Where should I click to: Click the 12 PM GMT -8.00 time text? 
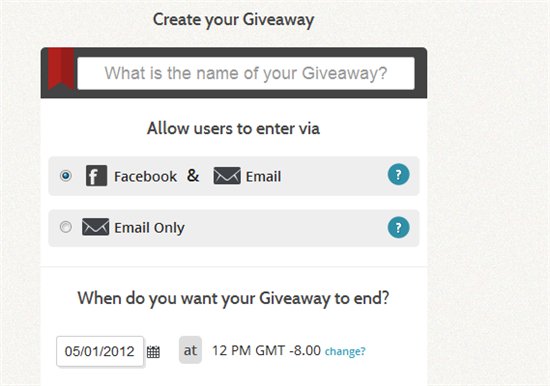click(x=267, y=351)
